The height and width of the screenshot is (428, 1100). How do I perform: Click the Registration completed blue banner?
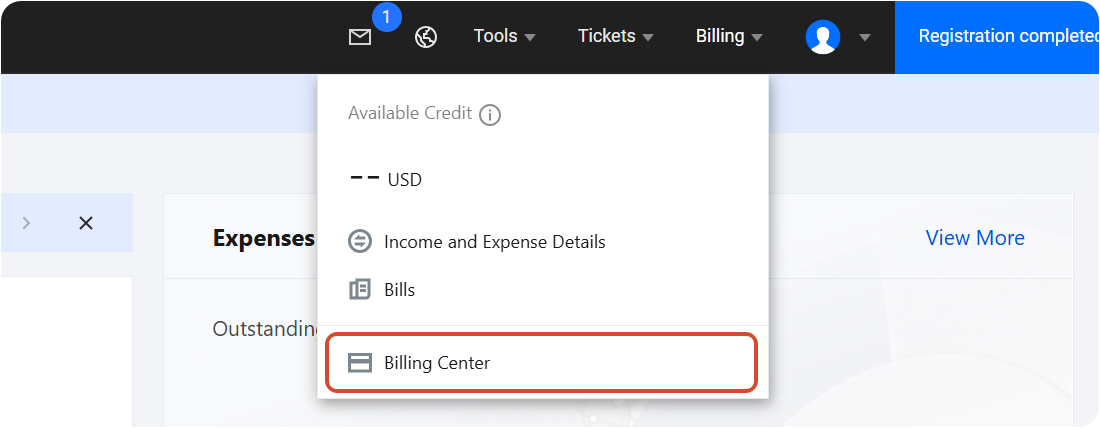pyautogui.click(x=997, y=37)
